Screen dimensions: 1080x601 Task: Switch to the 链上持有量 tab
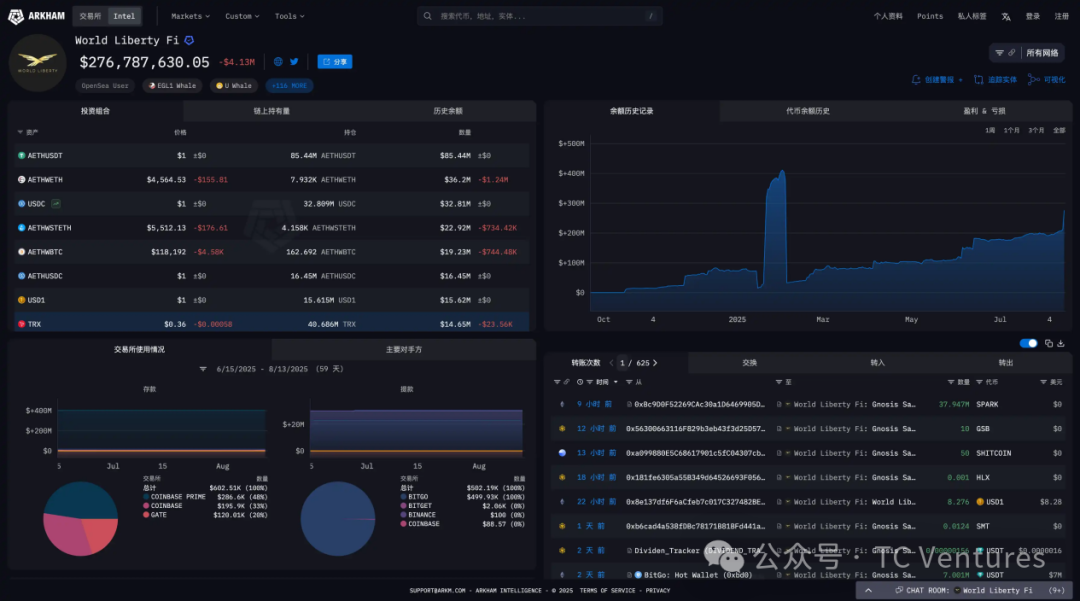(271, 111)
